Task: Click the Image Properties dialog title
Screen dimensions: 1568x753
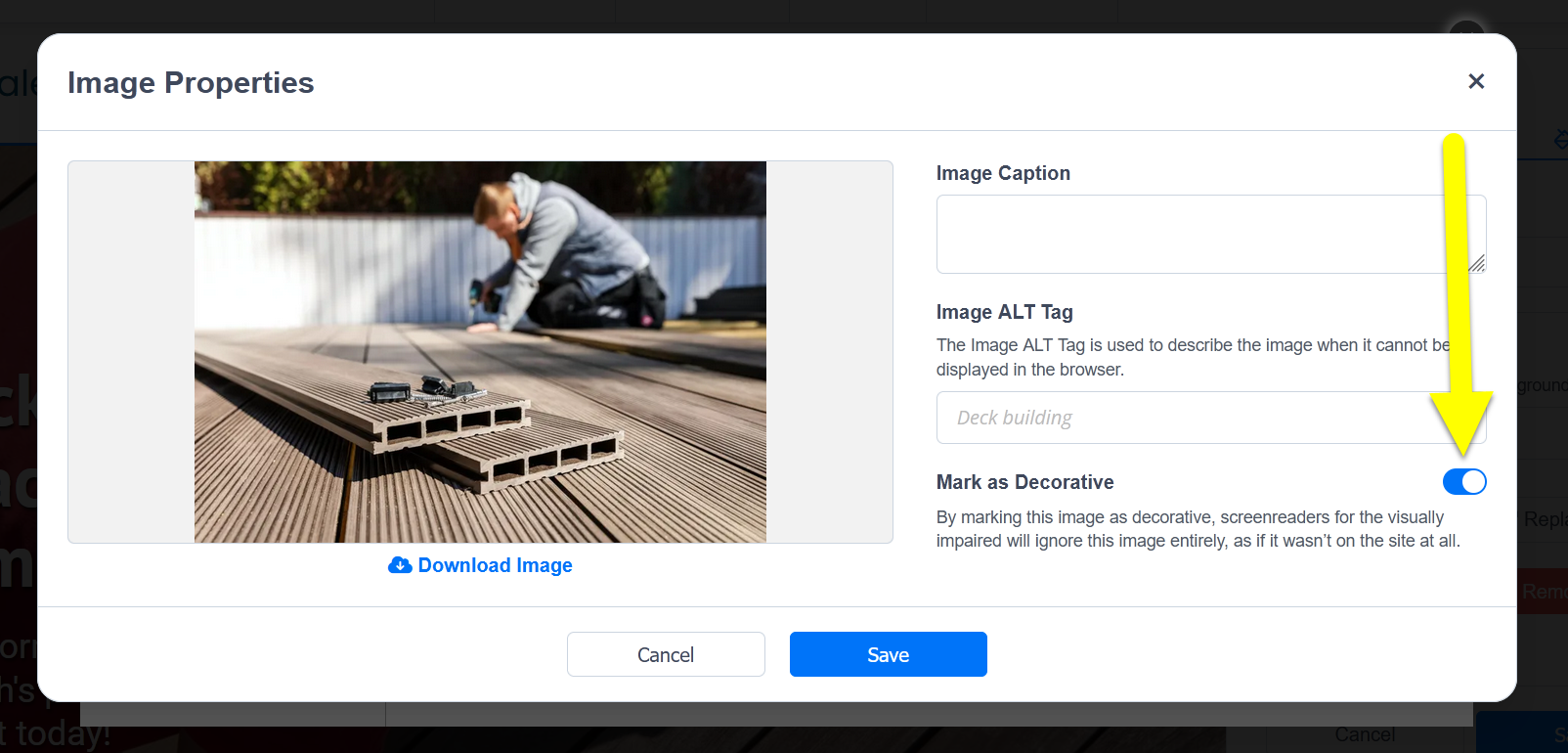Action: coord(191,83)
